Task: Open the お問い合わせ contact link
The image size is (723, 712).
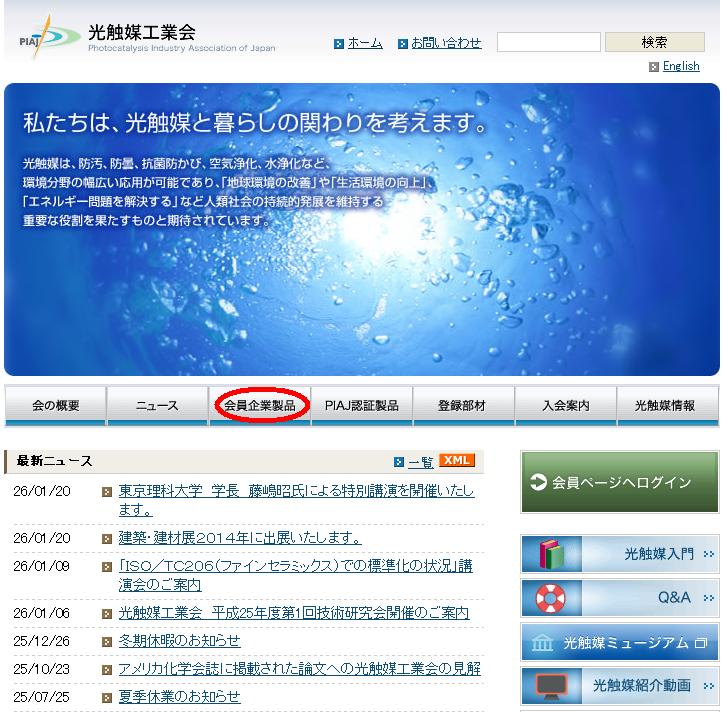Action: pos(446,43)
